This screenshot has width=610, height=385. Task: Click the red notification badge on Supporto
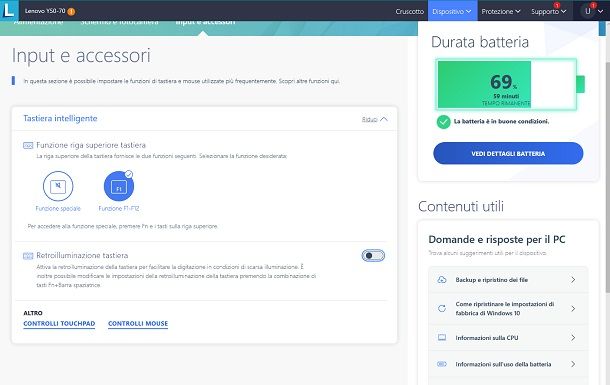[x=557, y=5]
